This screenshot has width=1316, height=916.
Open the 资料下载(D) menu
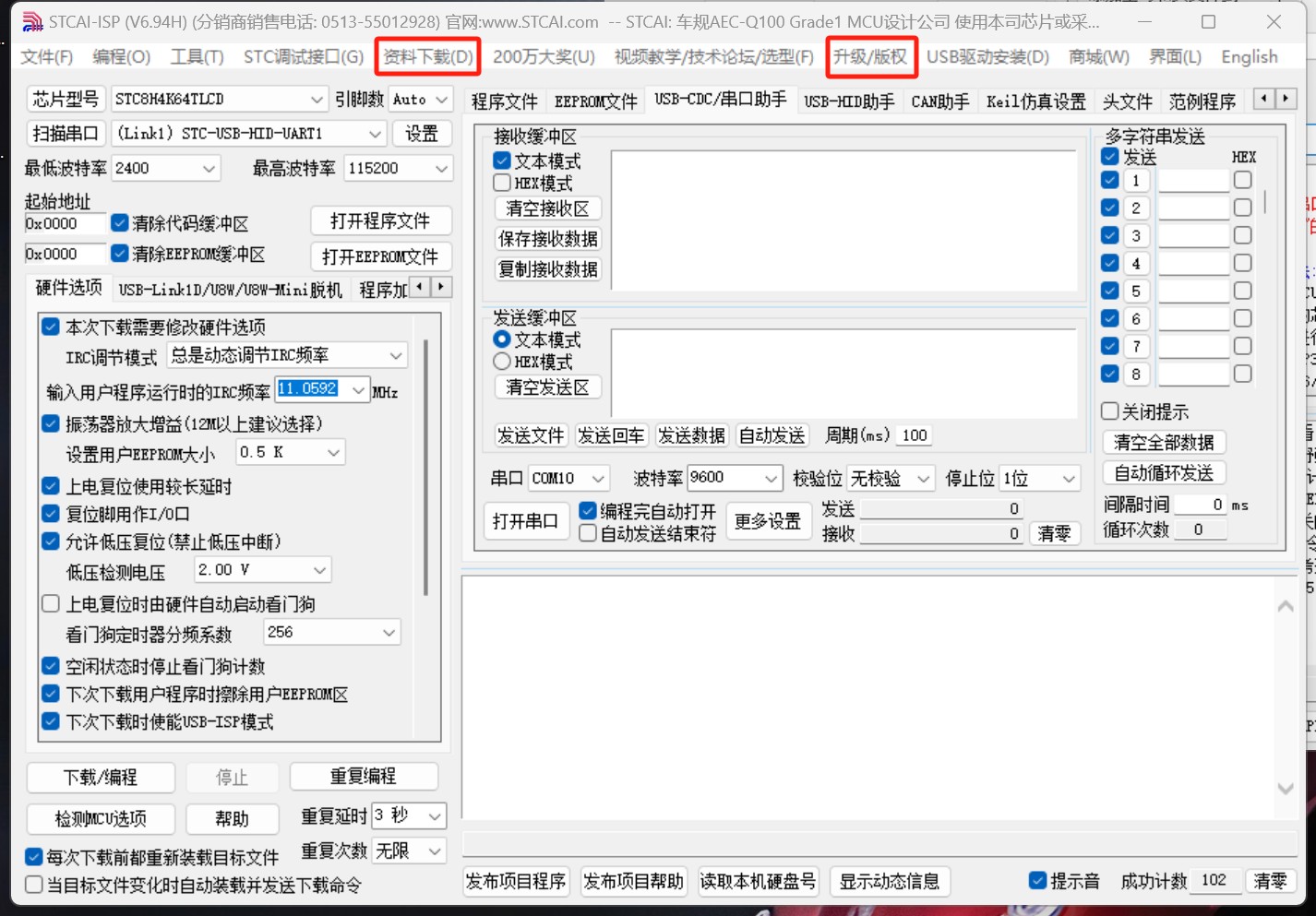click(428, 57)
